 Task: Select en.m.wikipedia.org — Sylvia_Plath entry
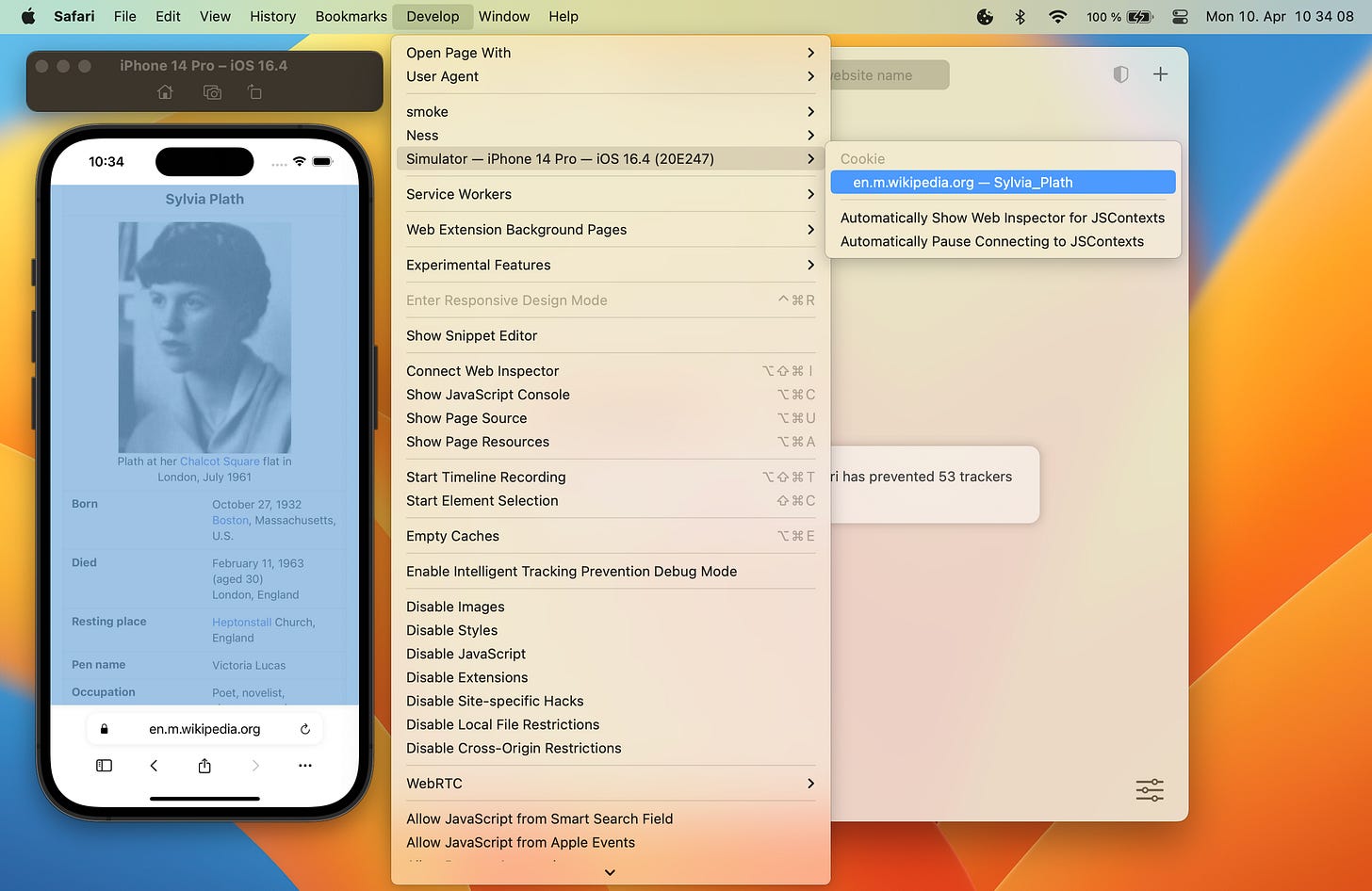pos(1003,183)
